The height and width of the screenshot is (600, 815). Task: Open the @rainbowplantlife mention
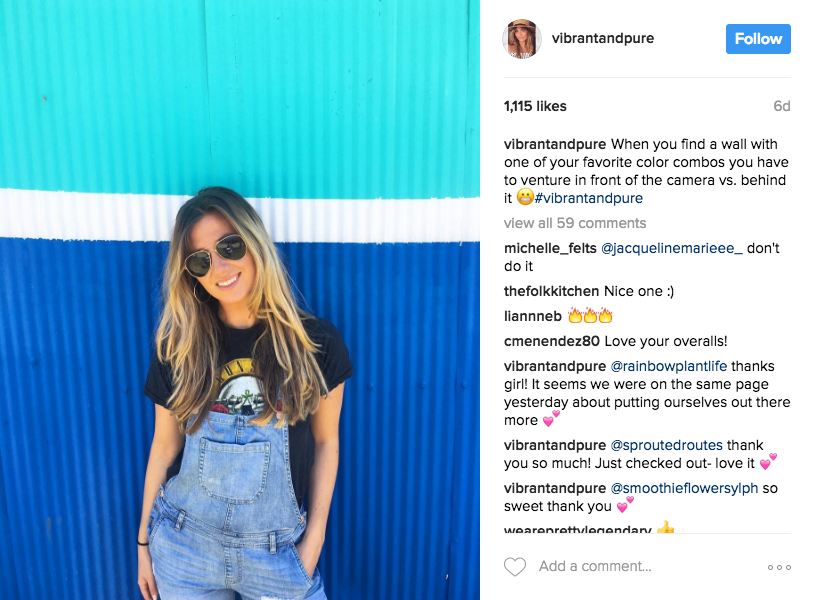pos(668,367)
